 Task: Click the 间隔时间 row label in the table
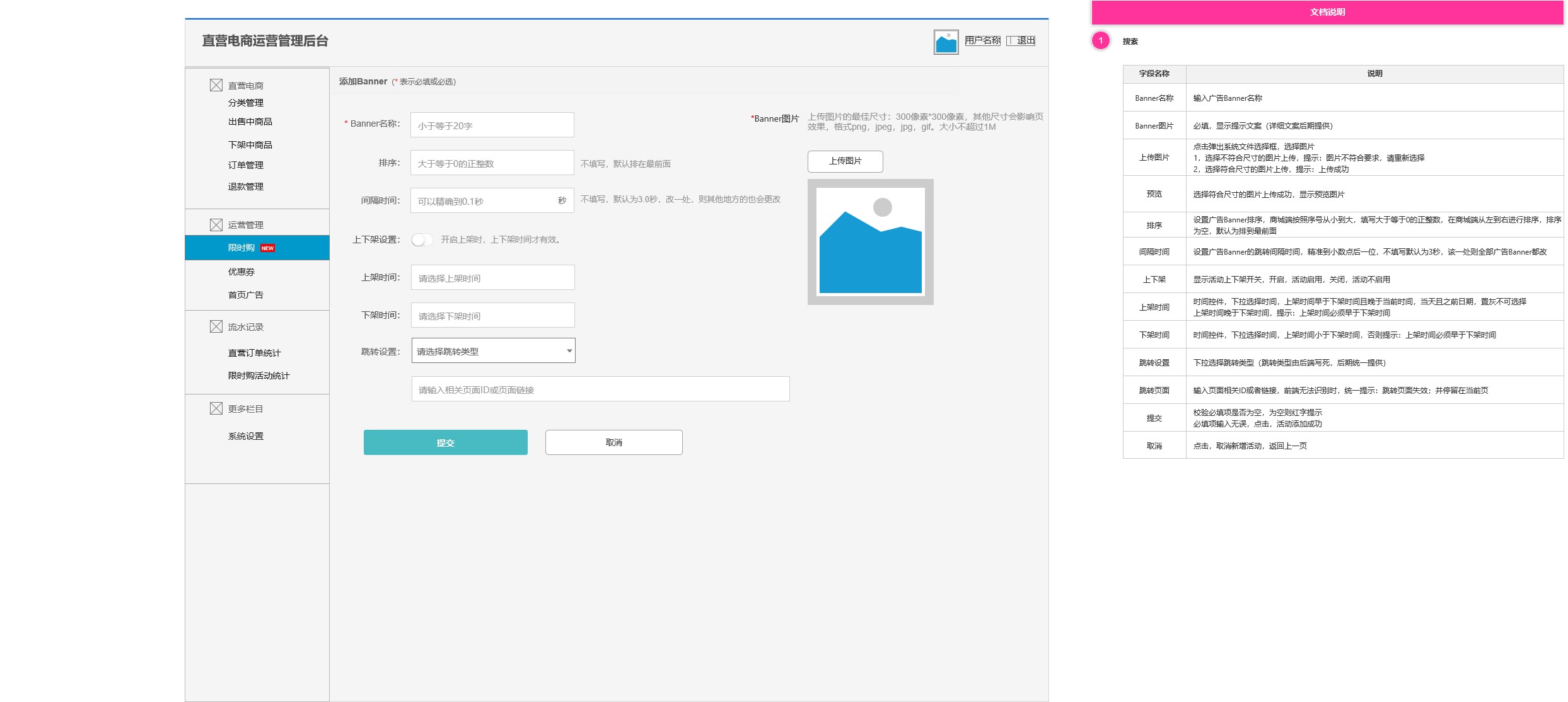click(x=1154, y=251)
